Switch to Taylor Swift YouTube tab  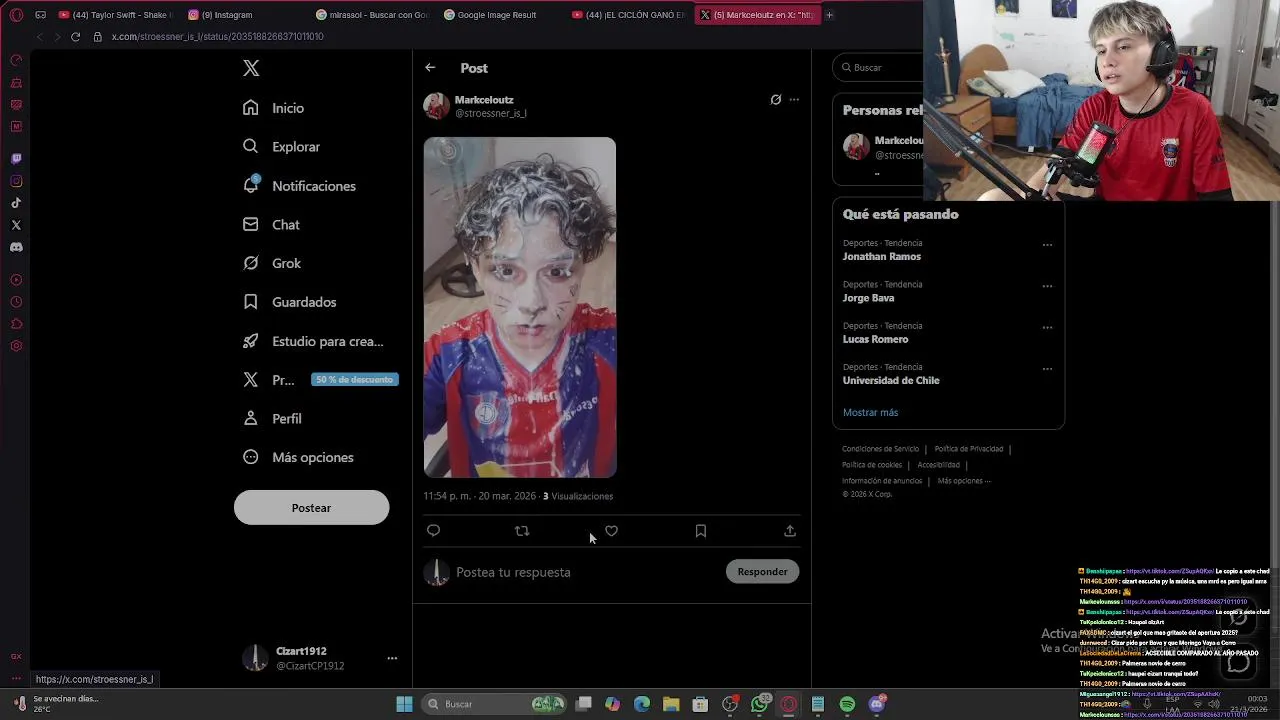click(115, 15)
